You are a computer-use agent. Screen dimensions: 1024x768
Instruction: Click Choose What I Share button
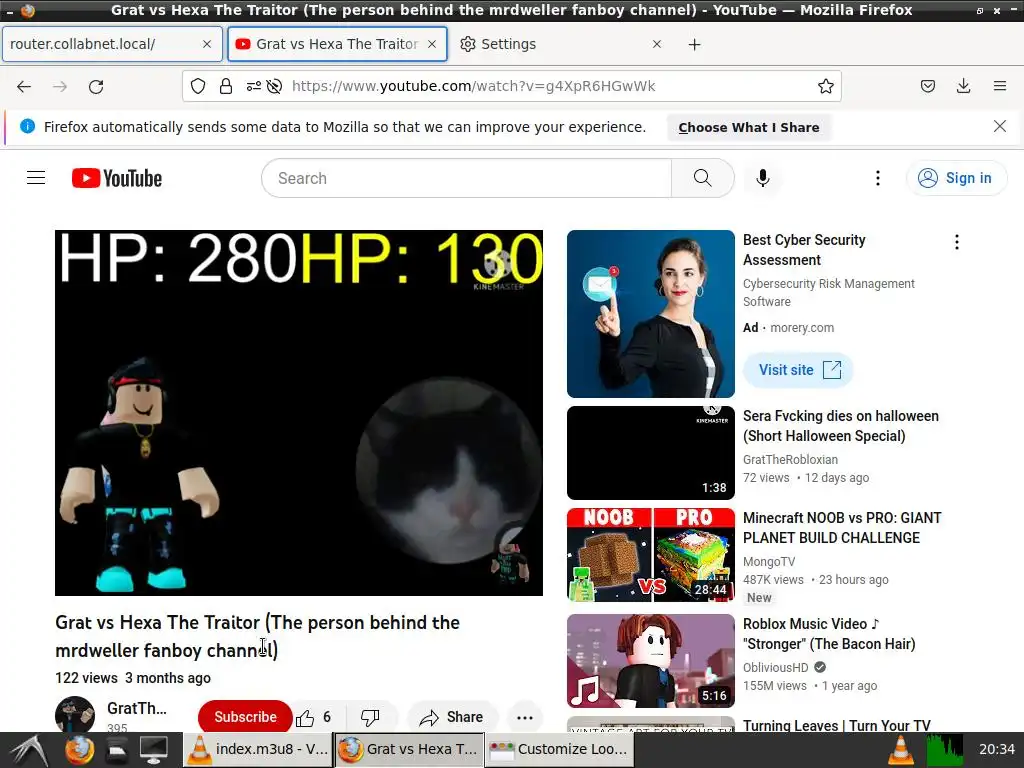coord(748,127)
